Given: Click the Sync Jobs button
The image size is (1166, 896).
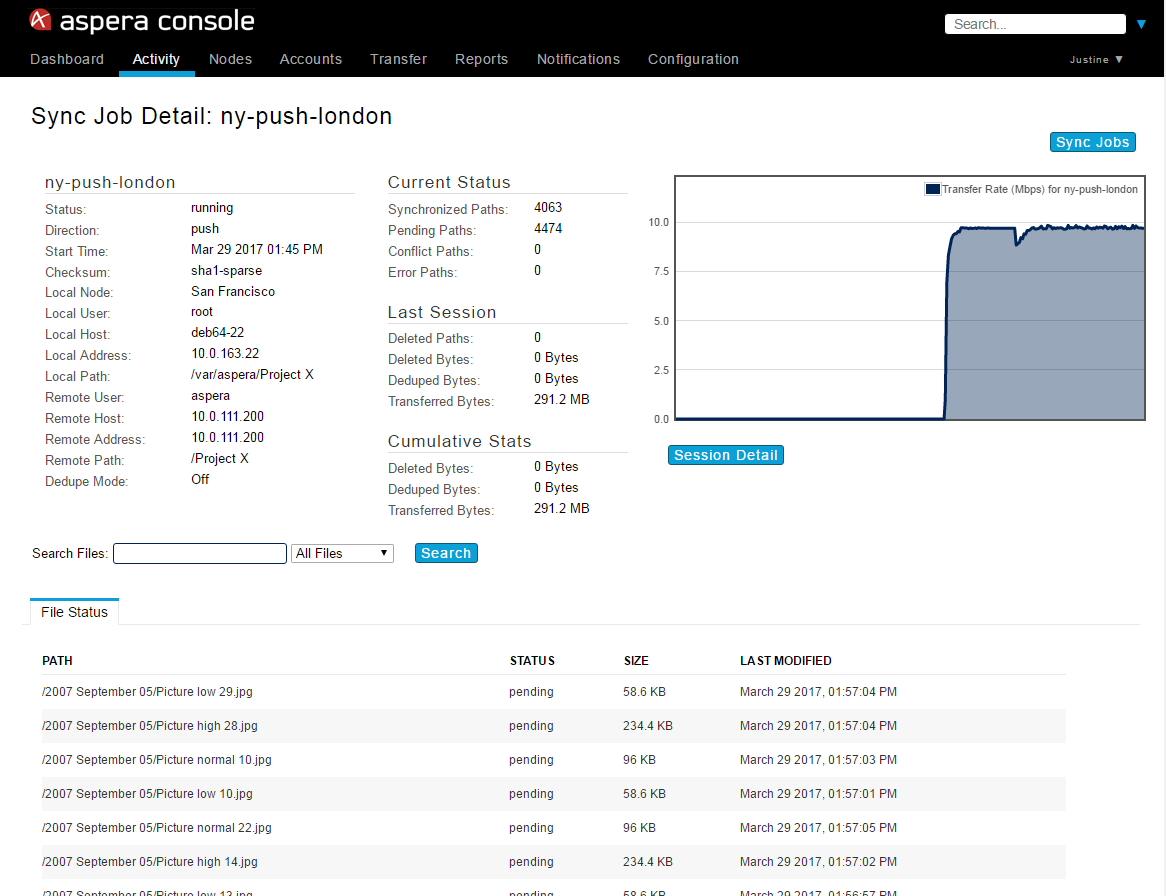Looking at the screenshot, I should 1092,142.
